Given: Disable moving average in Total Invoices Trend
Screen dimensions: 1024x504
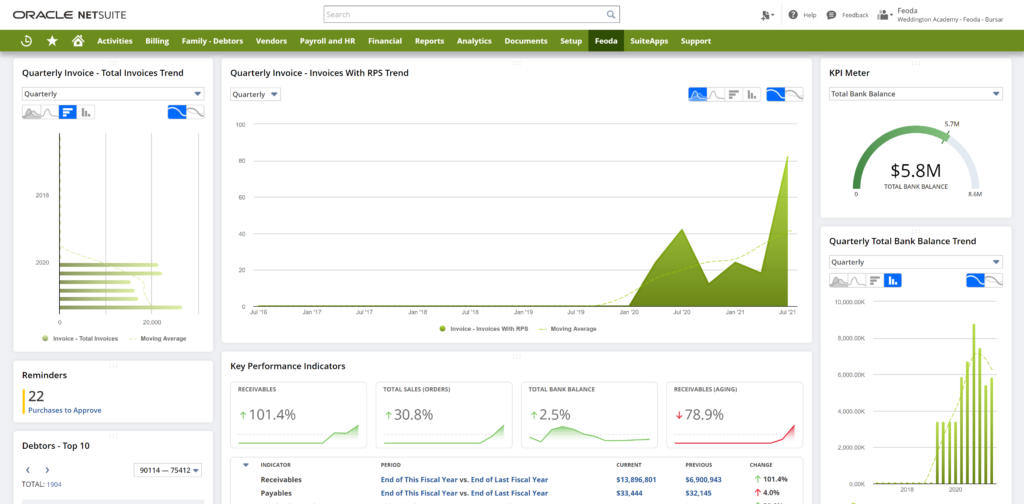Looking at the screenshot, I should pos(195,112).
